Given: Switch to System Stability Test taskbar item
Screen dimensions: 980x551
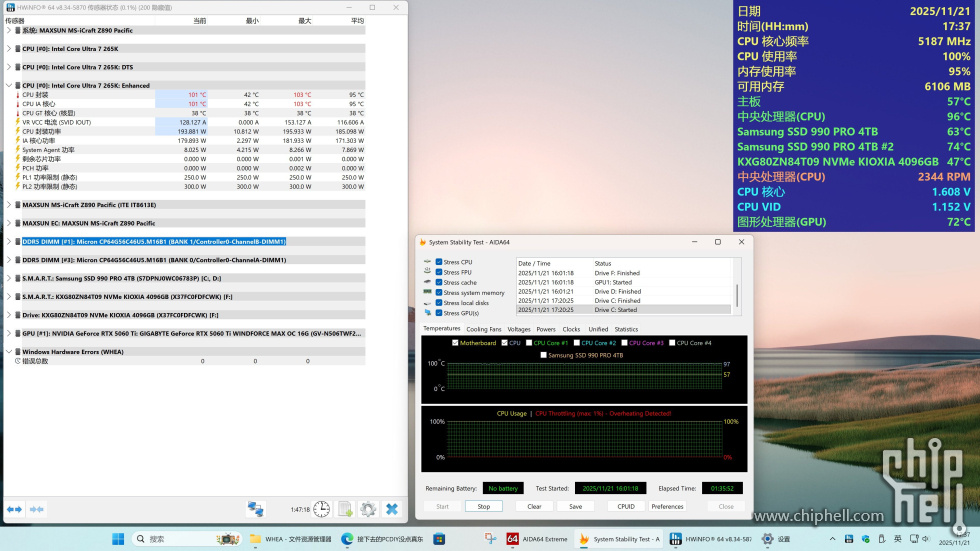Looking at the screenshot, I should tap(619, 539).
